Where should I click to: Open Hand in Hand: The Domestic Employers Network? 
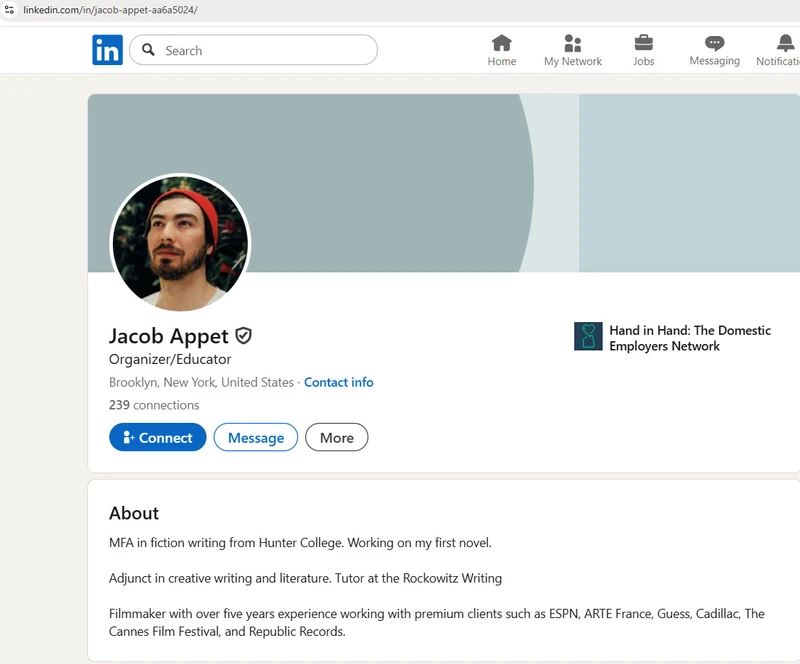(x=690, y=338)
